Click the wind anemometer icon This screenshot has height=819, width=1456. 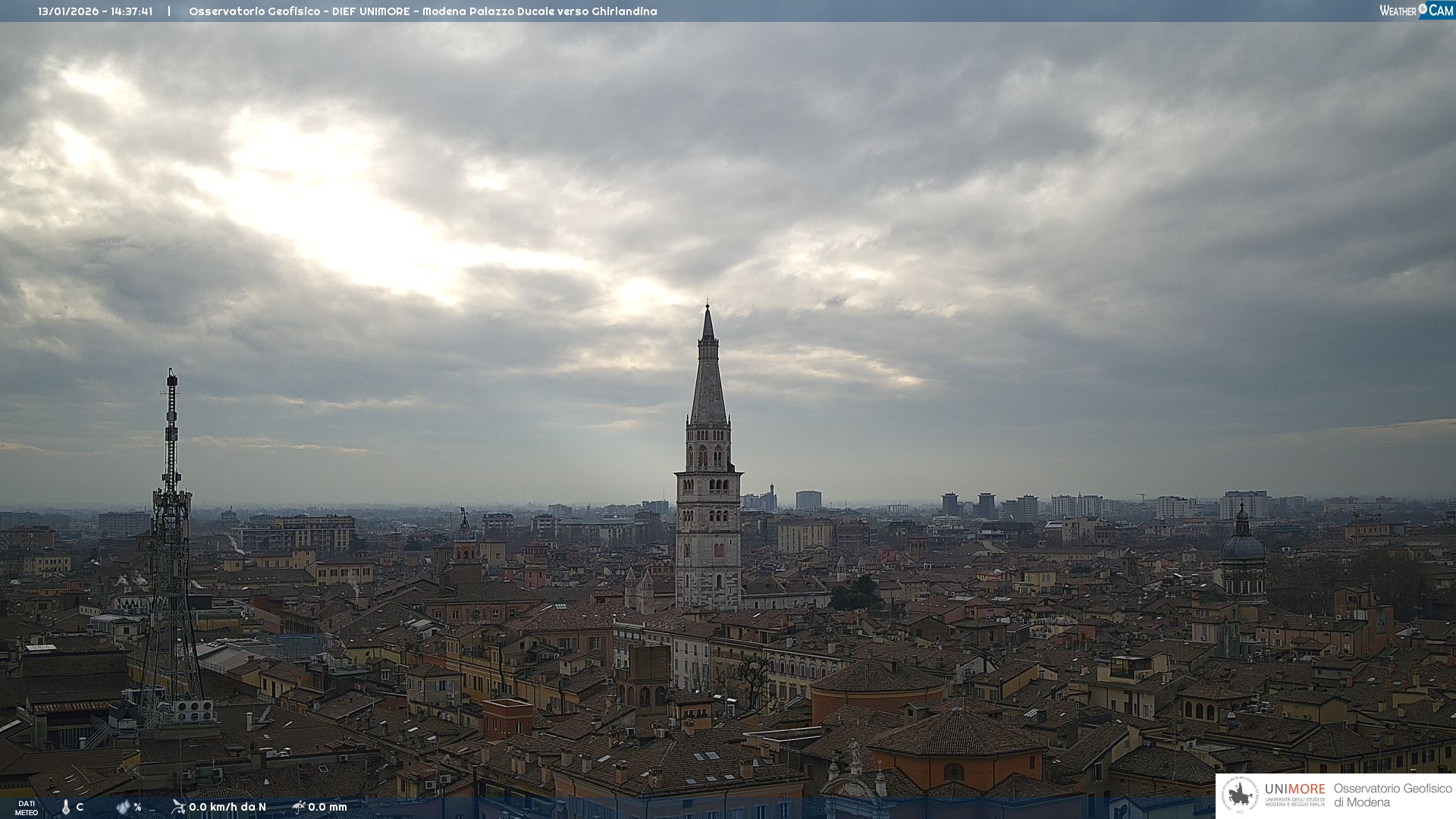tap(178, 807)
